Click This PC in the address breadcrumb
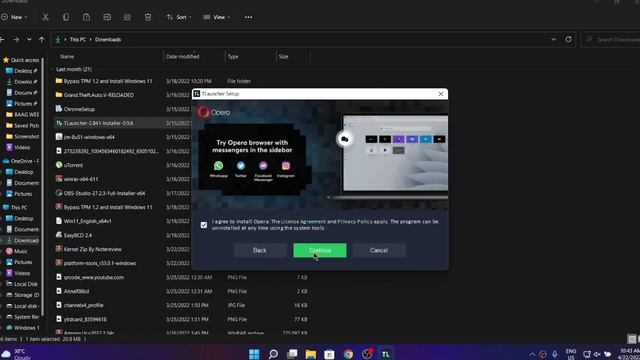Image resolution: width=640 pixels, height=360 pixels. point(78,40)
